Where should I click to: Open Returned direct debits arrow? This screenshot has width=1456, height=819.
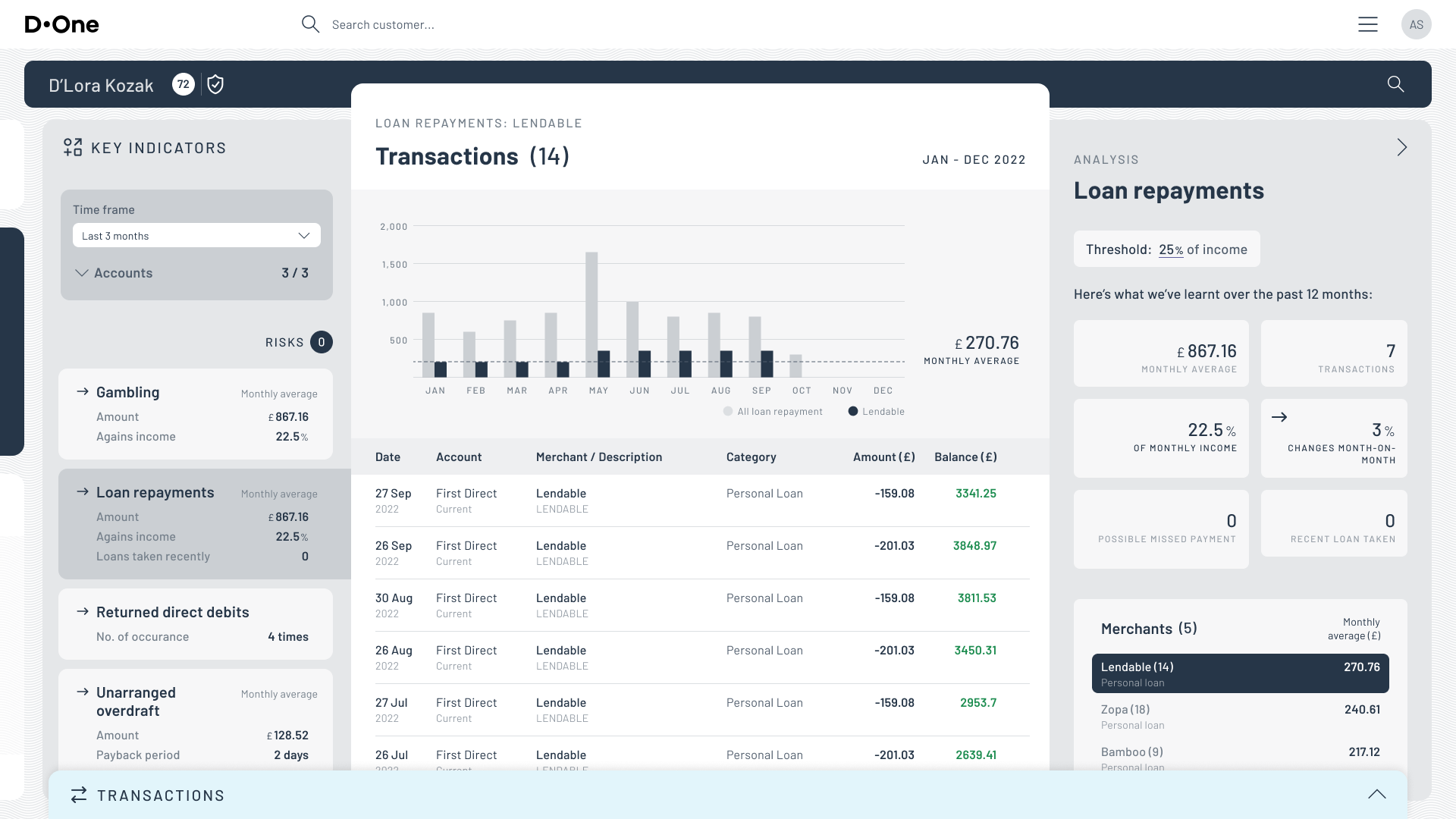point(83,611)
